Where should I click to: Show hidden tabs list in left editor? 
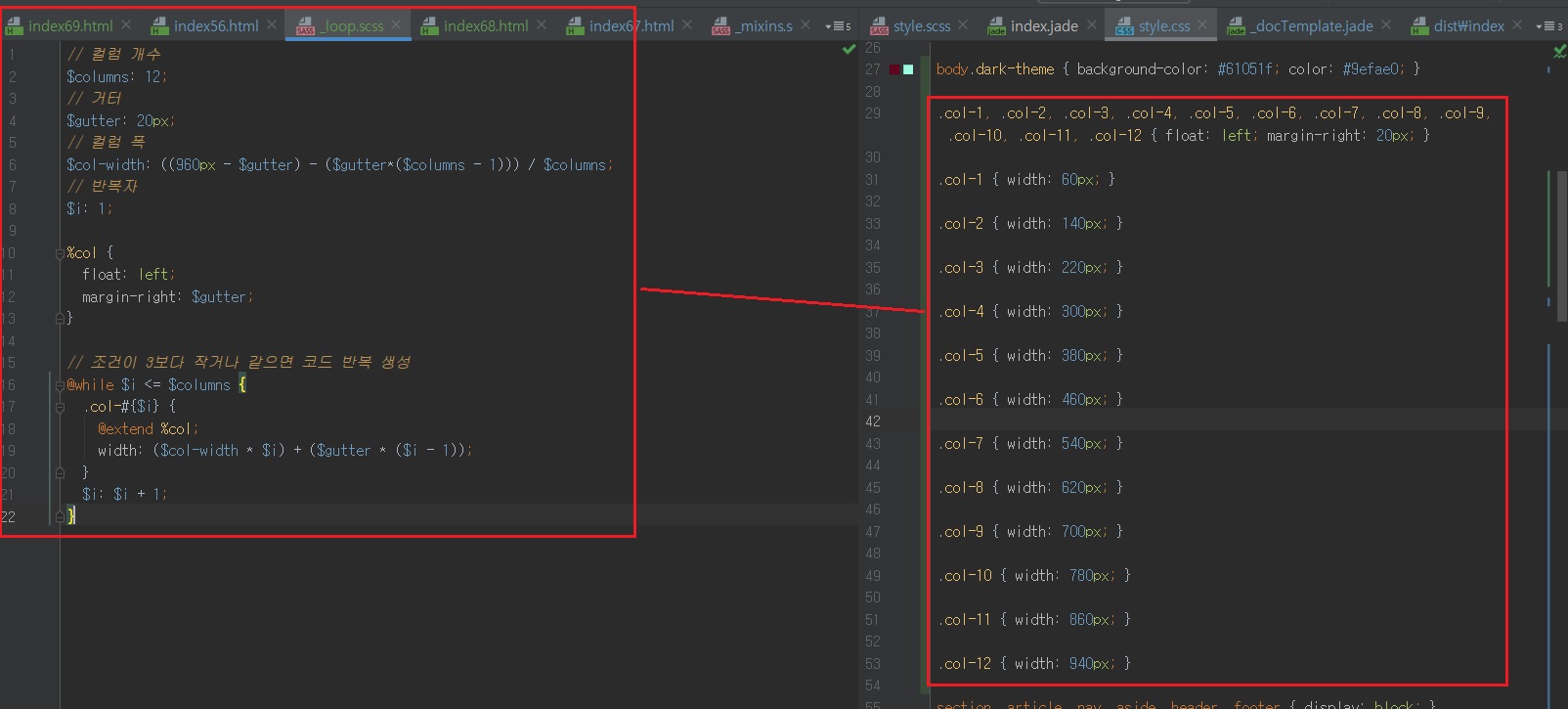(838, 26)
